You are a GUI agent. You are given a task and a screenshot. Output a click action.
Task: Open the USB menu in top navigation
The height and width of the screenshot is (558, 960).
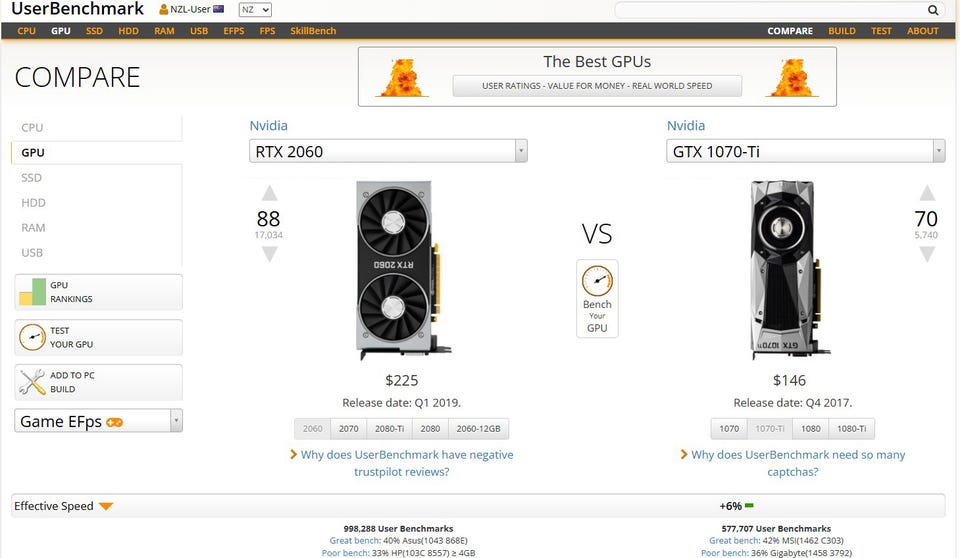[x=199, y=31]
